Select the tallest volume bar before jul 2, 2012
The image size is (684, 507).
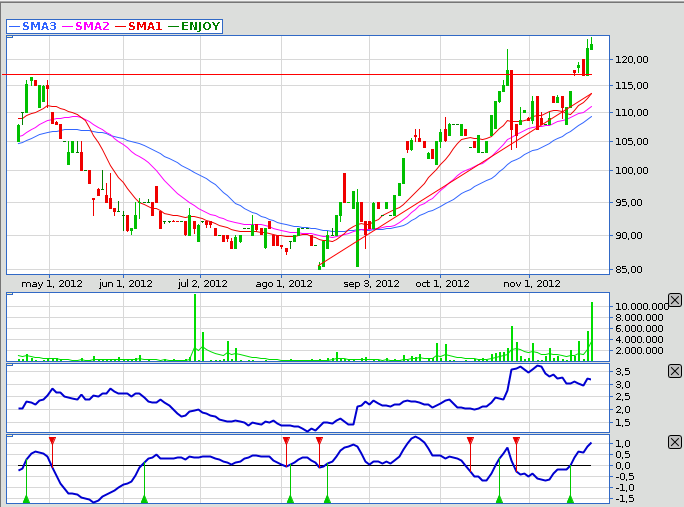pos(195,328)
